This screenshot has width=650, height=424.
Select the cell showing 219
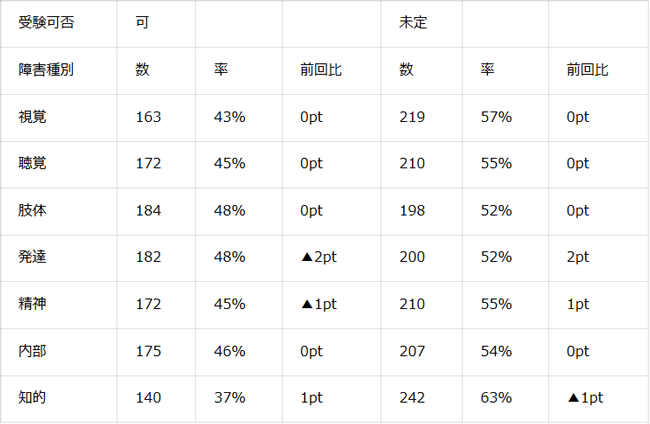pos(412,117)
